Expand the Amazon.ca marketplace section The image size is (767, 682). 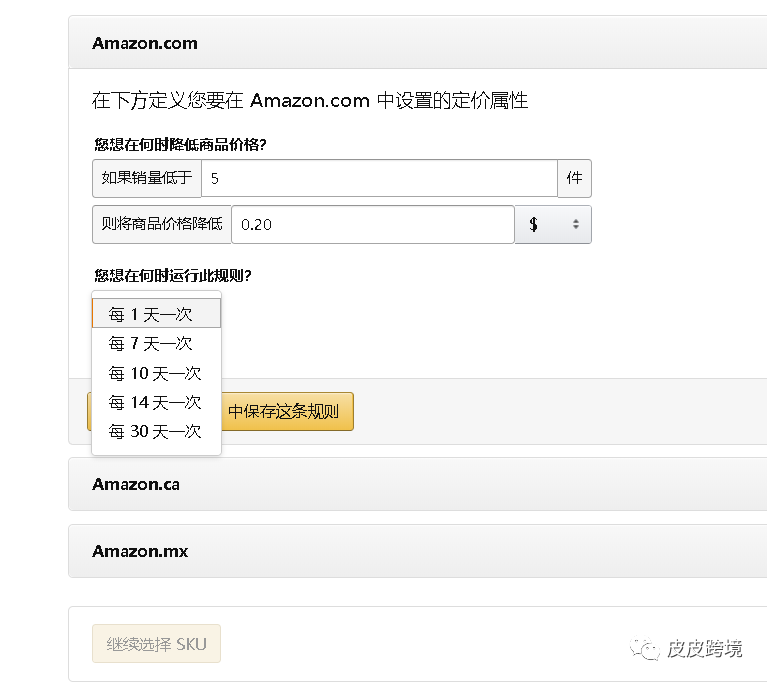tap(417, 484)
